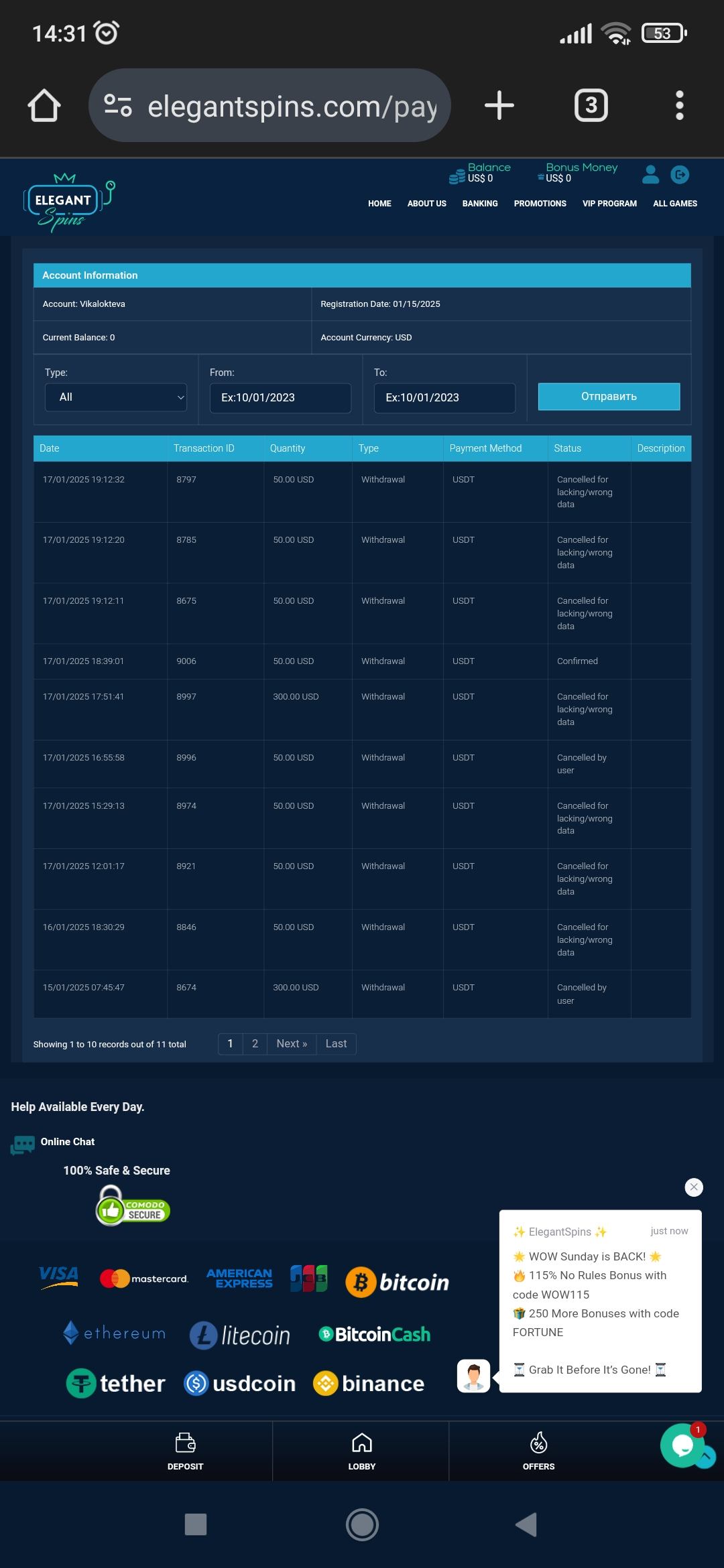Open the Banking menu item
The width and height of the screenshot is (724, 1568).
pos(480,204)
